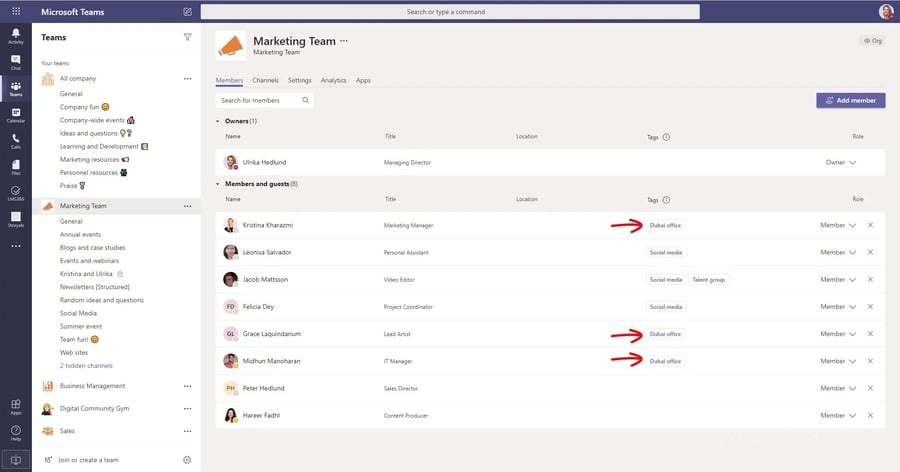Show 2 hidden channels link
This screenshot has width=900, height=472.
pyautogui.click(x=86, y=366)
